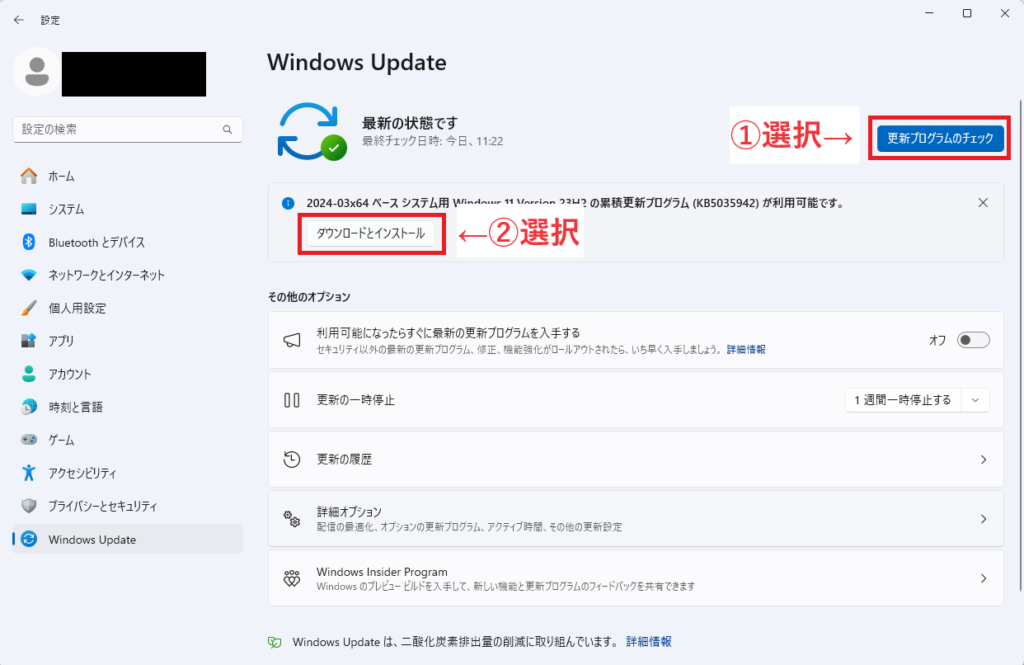This screenshot has height=665, width=1024.
Task: Click the network Wi-Fi icon
Action: (x=29, y=275)
